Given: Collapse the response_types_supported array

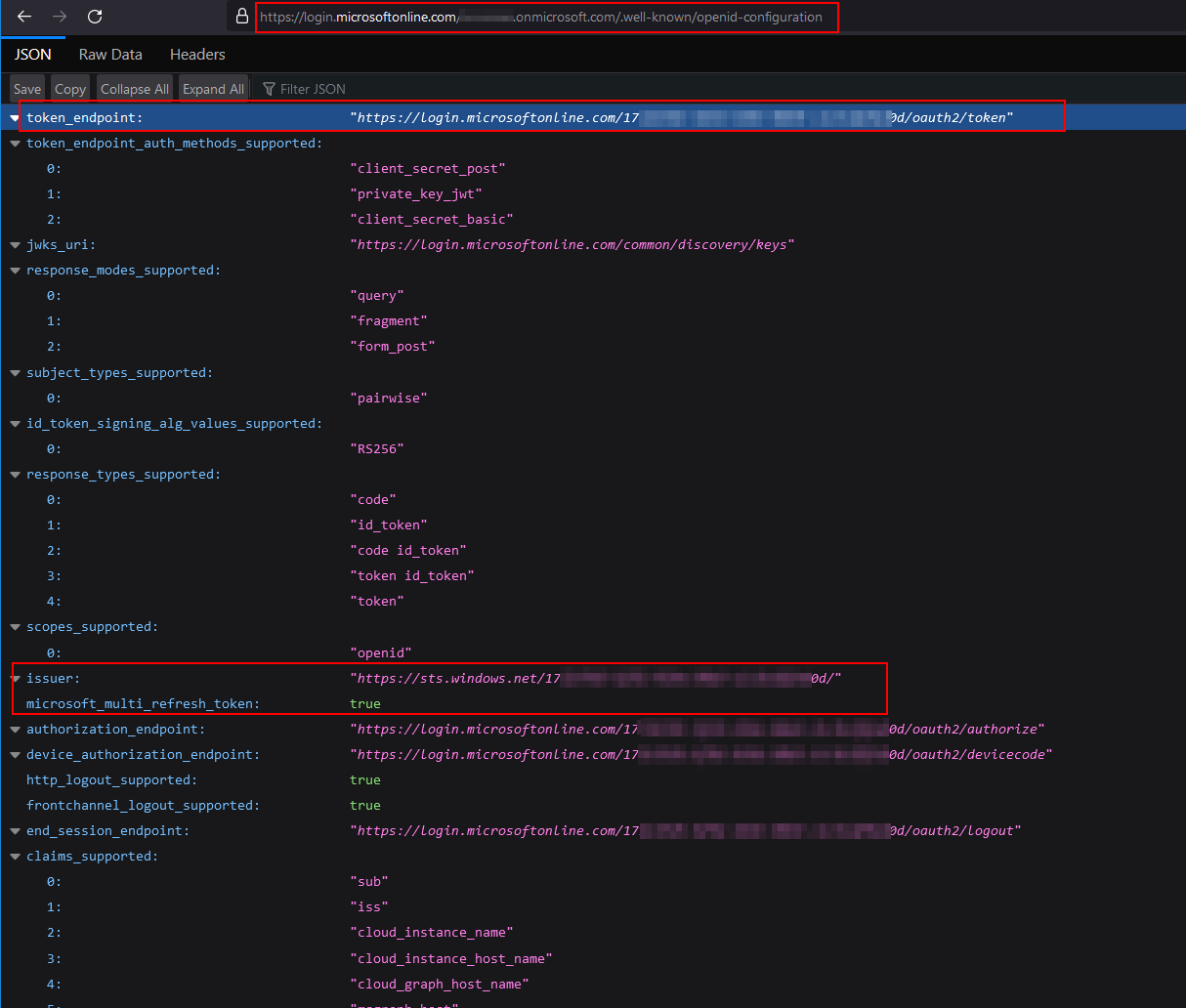Looking at the screenshot, I should pyautogui.click(x=15, y=475).
